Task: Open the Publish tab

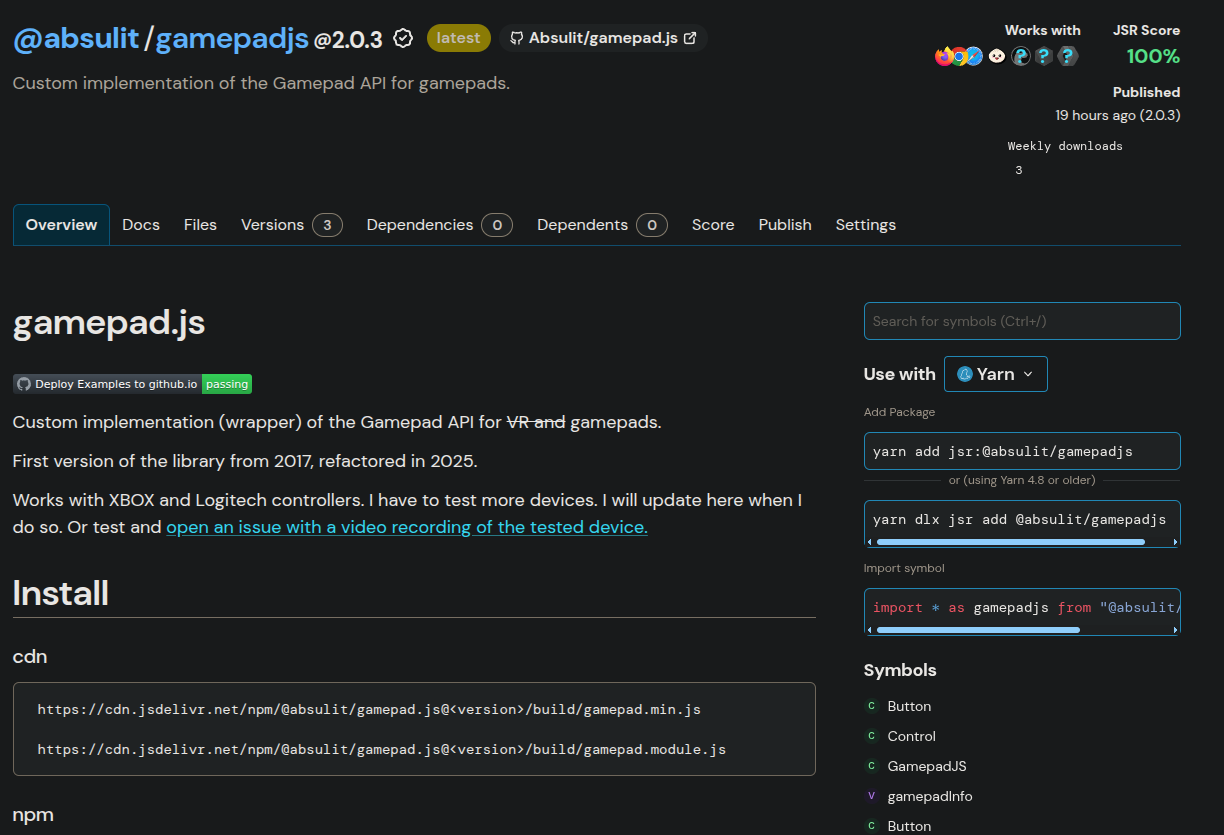Action: (x=785, y=225)
